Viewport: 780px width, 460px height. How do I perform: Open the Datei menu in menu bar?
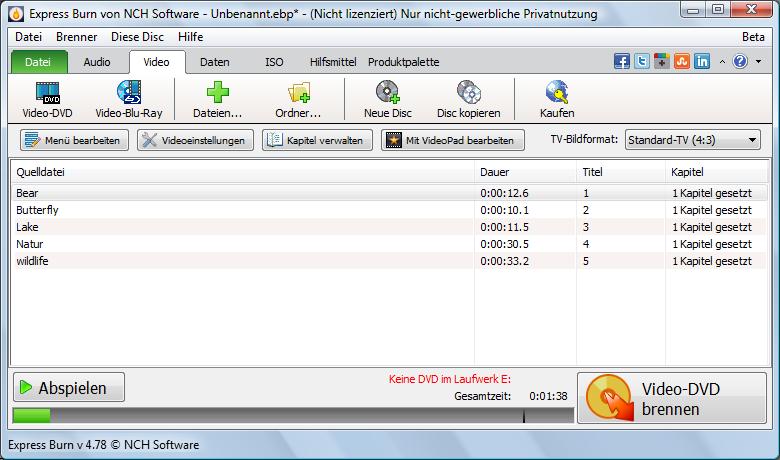pyautogui.click(x=28, y=37)
